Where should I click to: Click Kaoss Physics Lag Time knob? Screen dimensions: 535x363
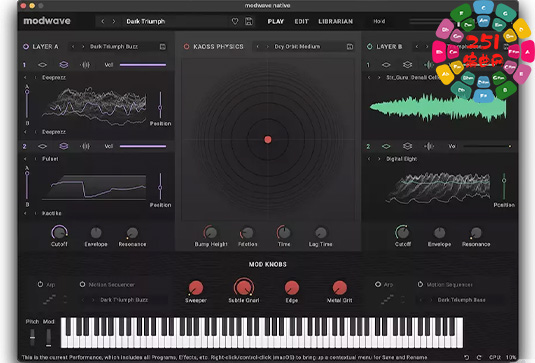pyautogui.click(x=320, y=233)
